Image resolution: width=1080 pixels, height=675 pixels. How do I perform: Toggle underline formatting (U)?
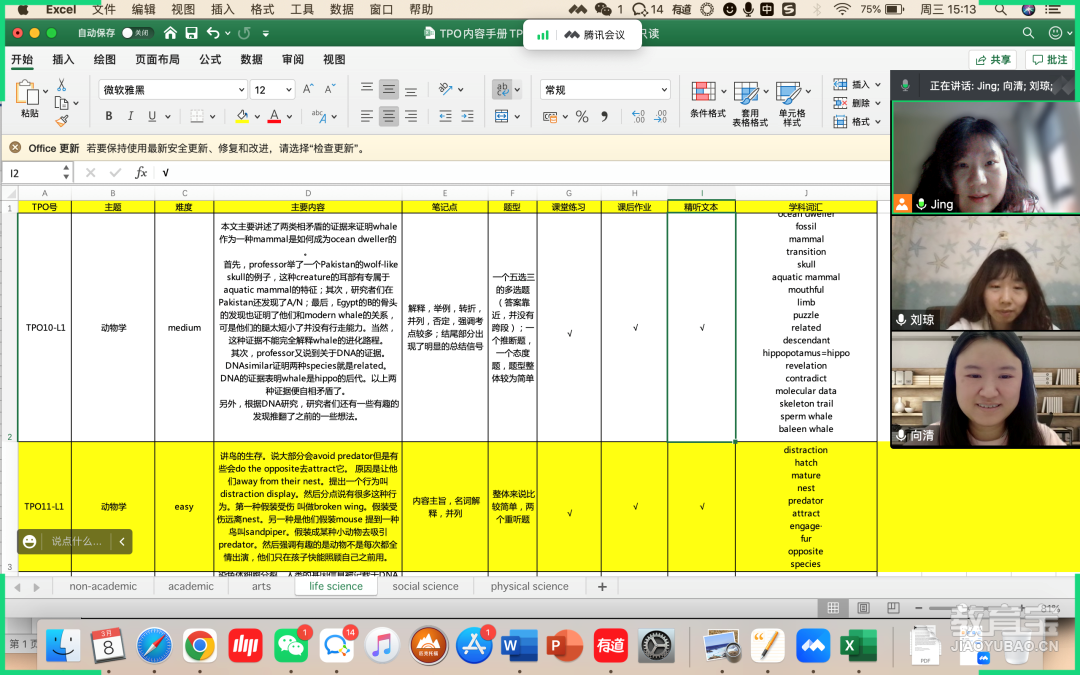(152, 116)
